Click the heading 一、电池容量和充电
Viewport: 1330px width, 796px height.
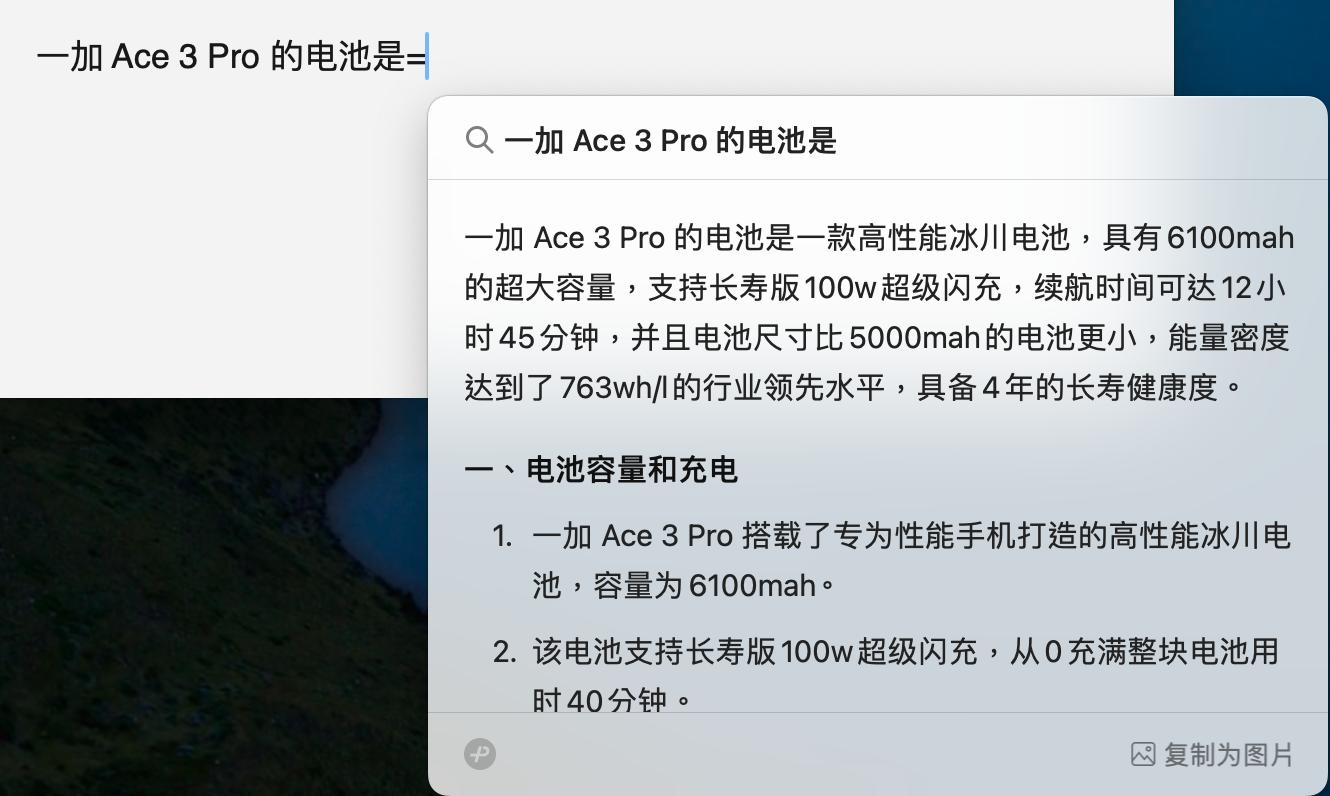(x=601, y=469)
